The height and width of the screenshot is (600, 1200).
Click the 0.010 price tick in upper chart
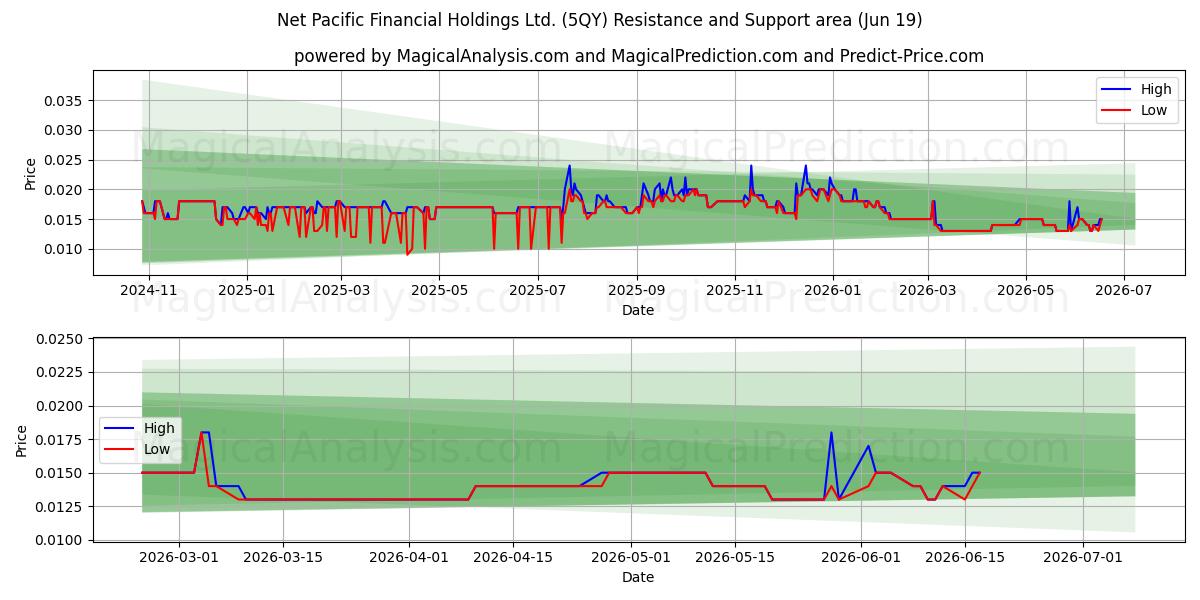coord(64,249)
